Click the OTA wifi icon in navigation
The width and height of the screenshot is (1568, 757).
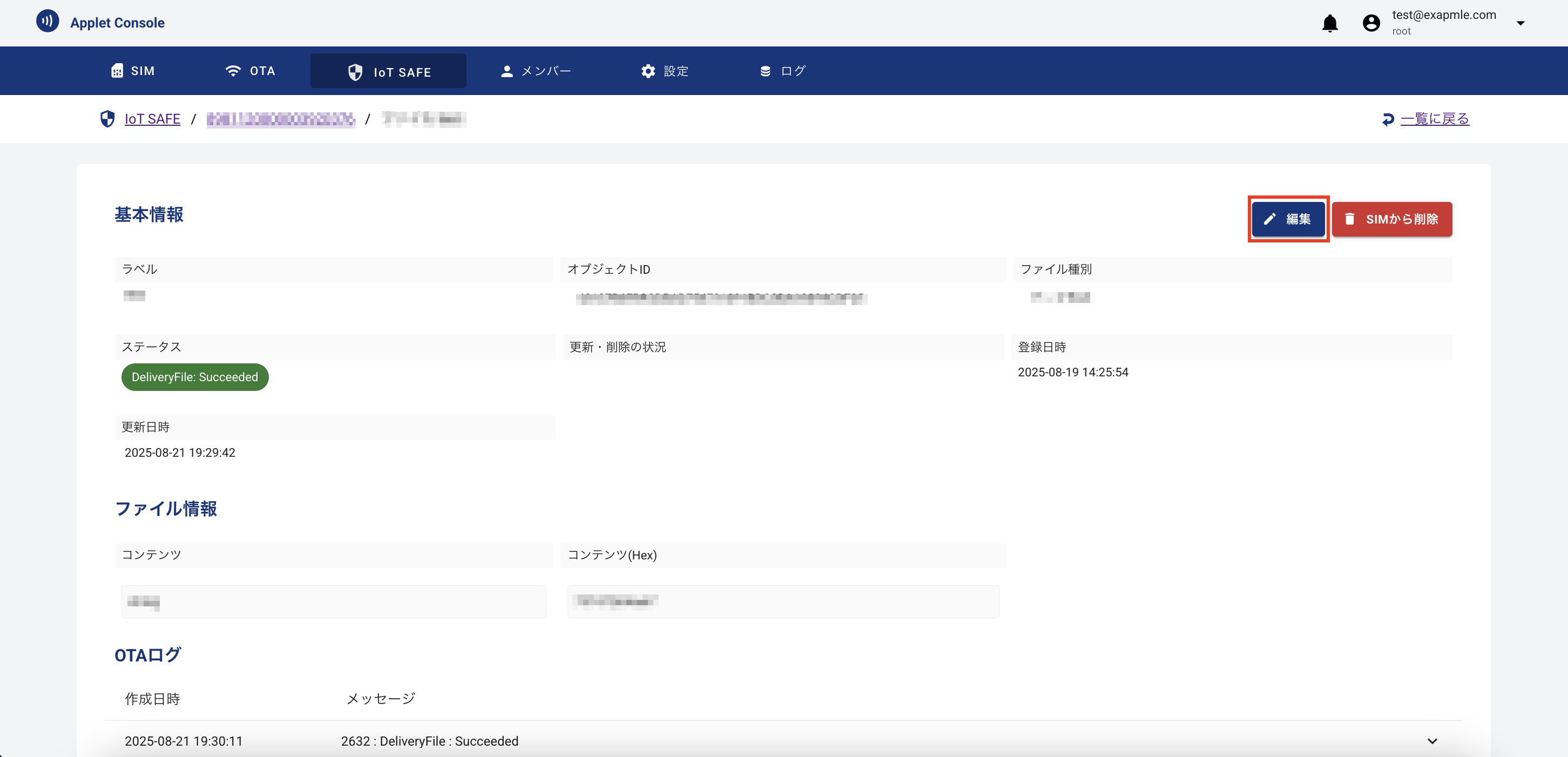234,70
